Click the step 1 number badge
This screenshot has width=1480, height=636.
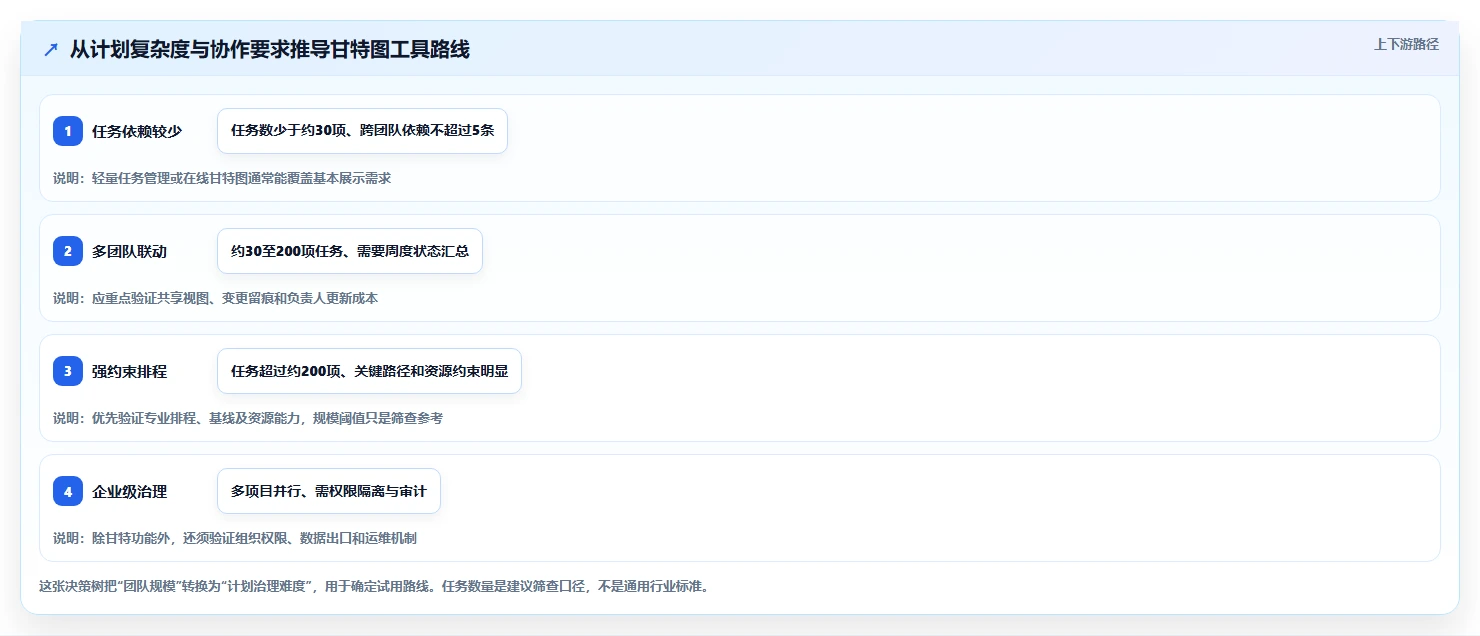(x=68, y=131)
